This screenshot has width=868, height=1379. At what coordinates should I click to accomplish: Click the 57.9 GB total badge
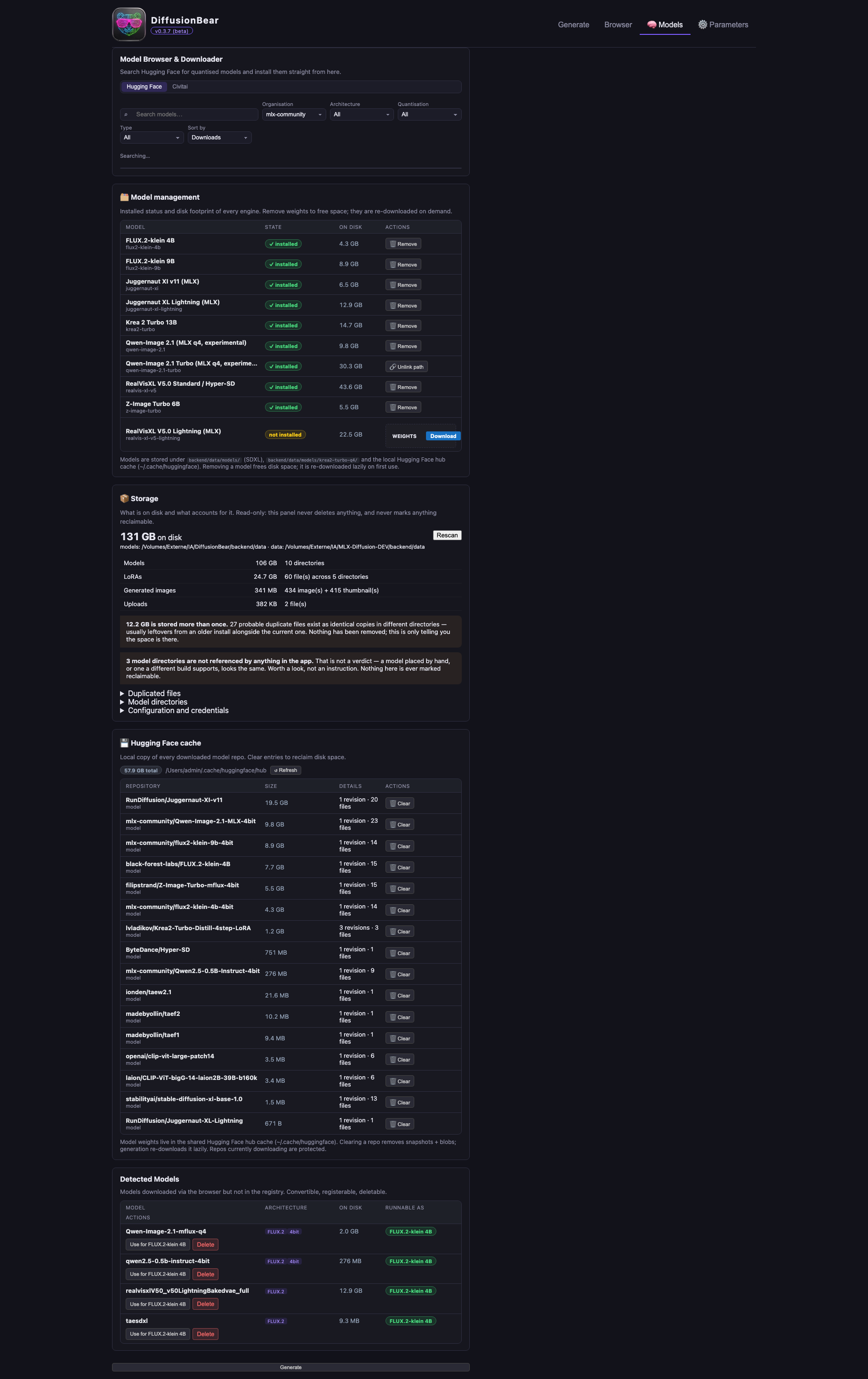pyautogui.click(x=141, y=770)
